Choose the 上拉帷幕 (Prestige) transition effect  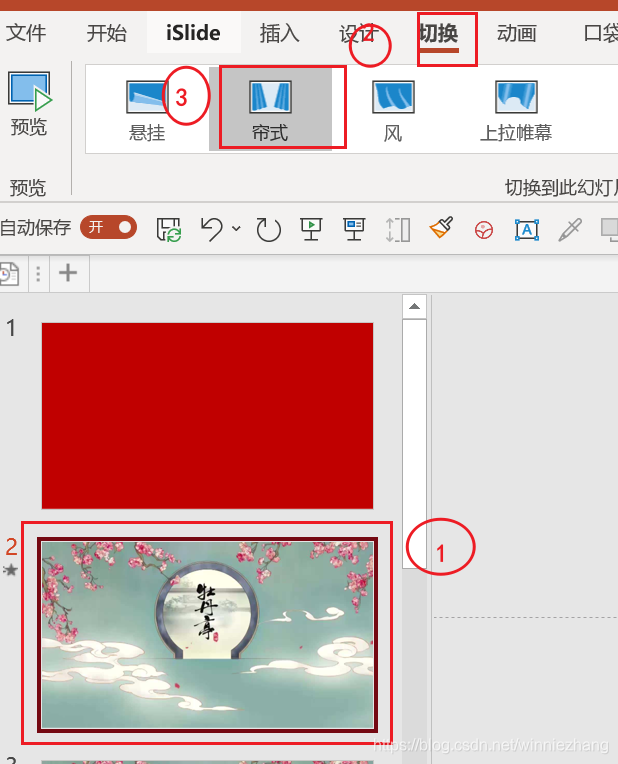(516, 111)
